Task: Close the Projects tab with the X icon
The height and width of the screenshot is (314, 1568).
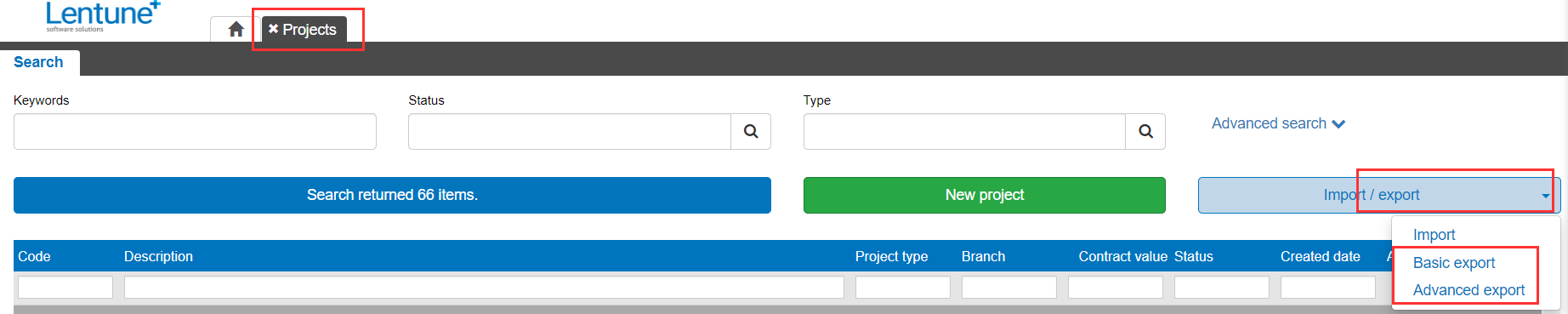Action: point(273,29)
